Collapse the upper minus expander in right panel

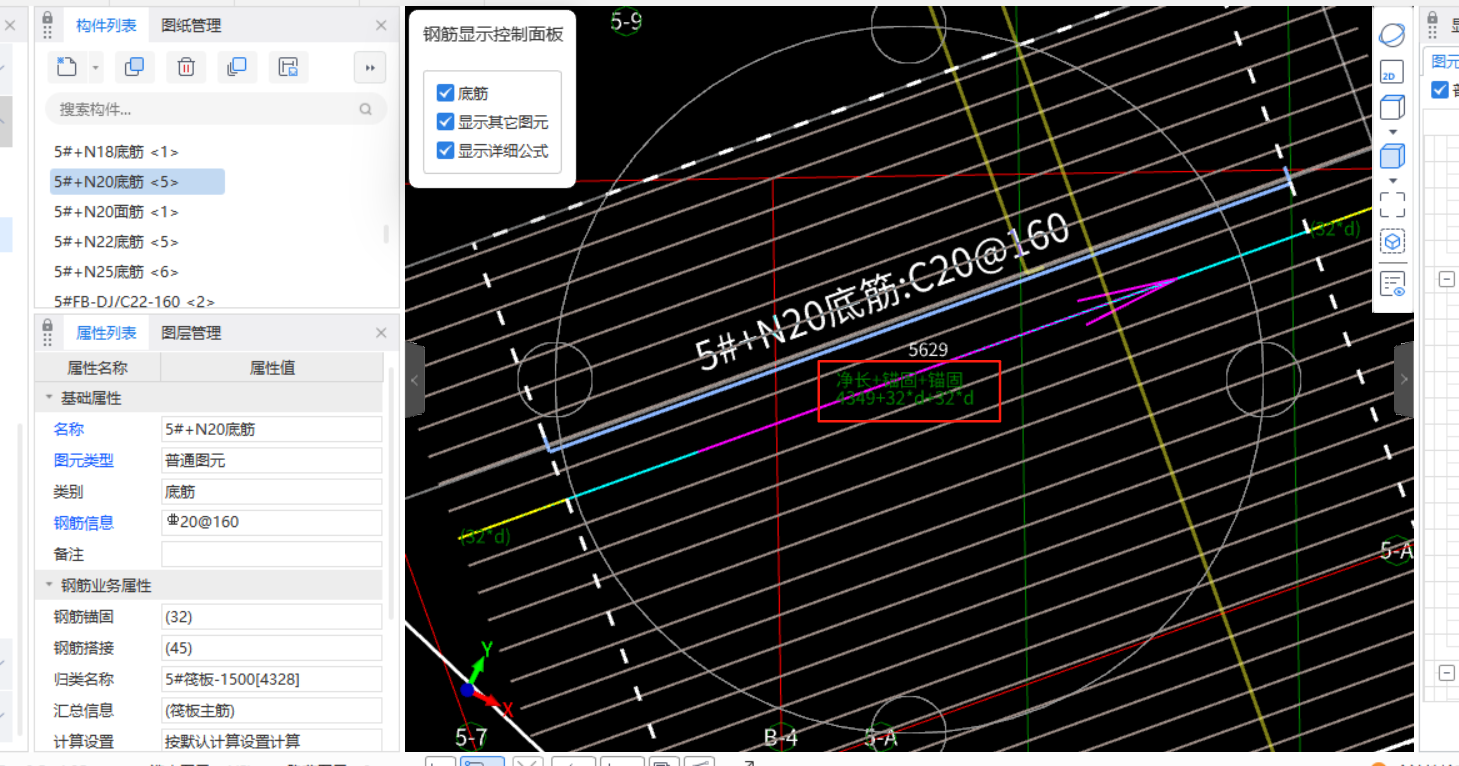click(1446, 279)
